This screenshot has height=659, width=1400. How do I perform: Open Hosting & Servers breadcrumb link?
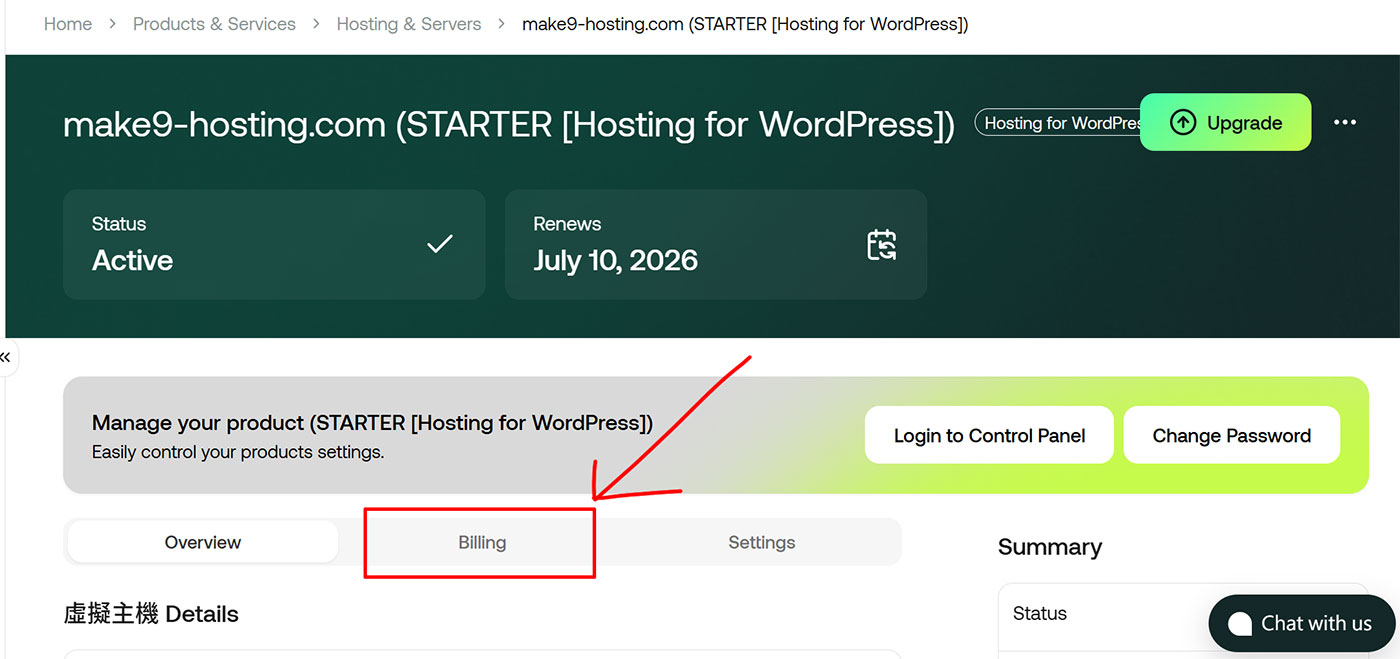pos(408,24)
